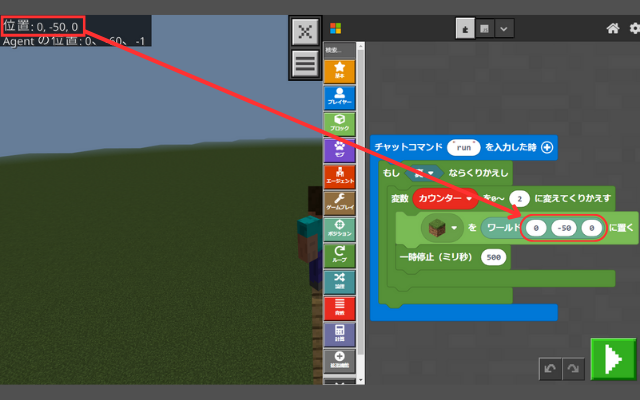Click the fullscreen crossed-arrows button
The image size is (640, 400).
[x=305, y=31]
